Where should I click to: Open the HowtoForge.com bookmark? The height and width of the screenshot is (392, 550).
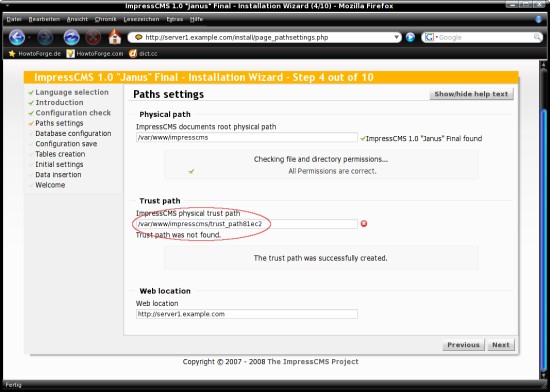[95, 54]
